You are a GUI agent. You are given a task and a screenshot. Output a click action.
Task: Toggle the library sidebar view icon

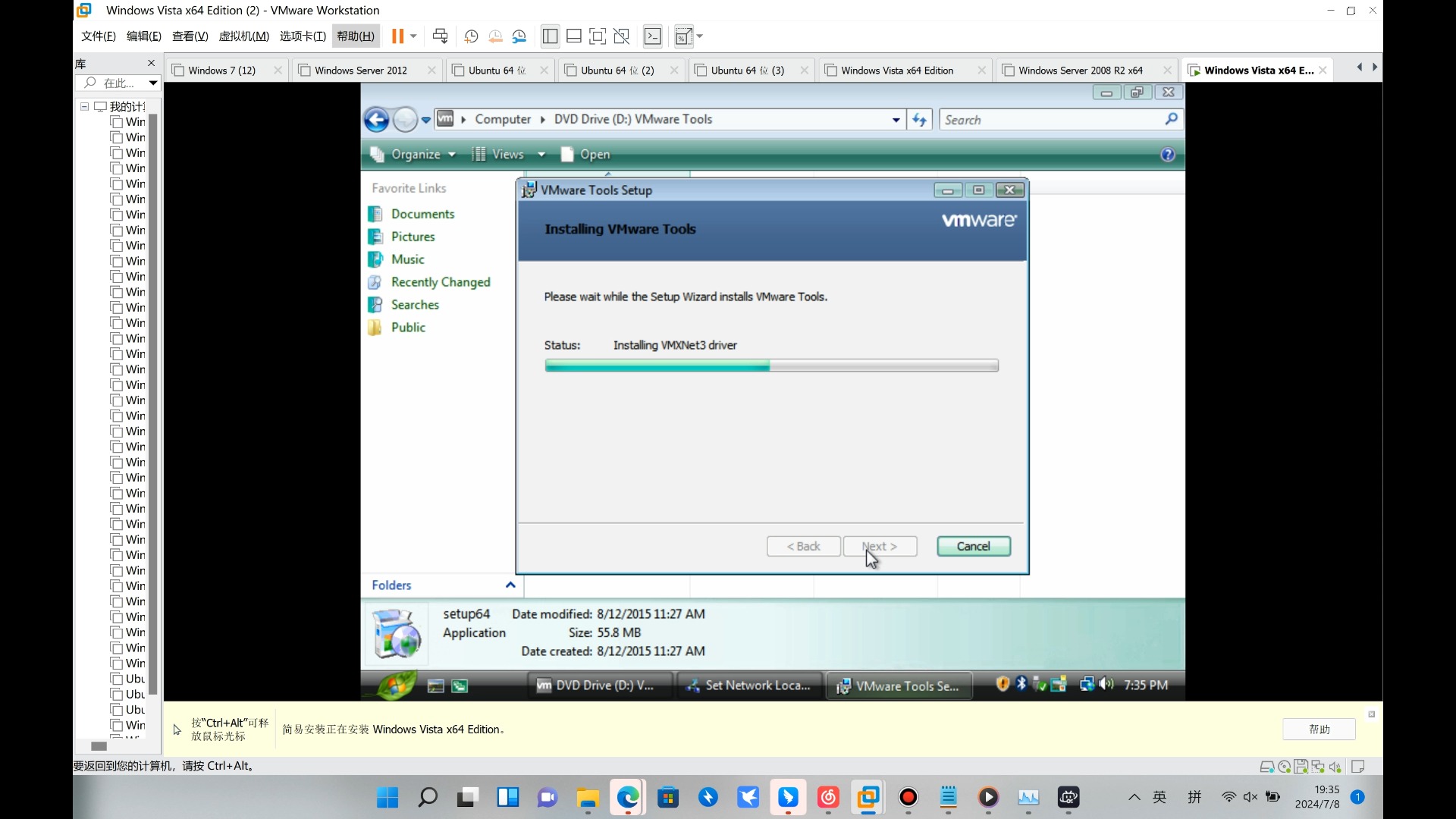tap(551, 36)
